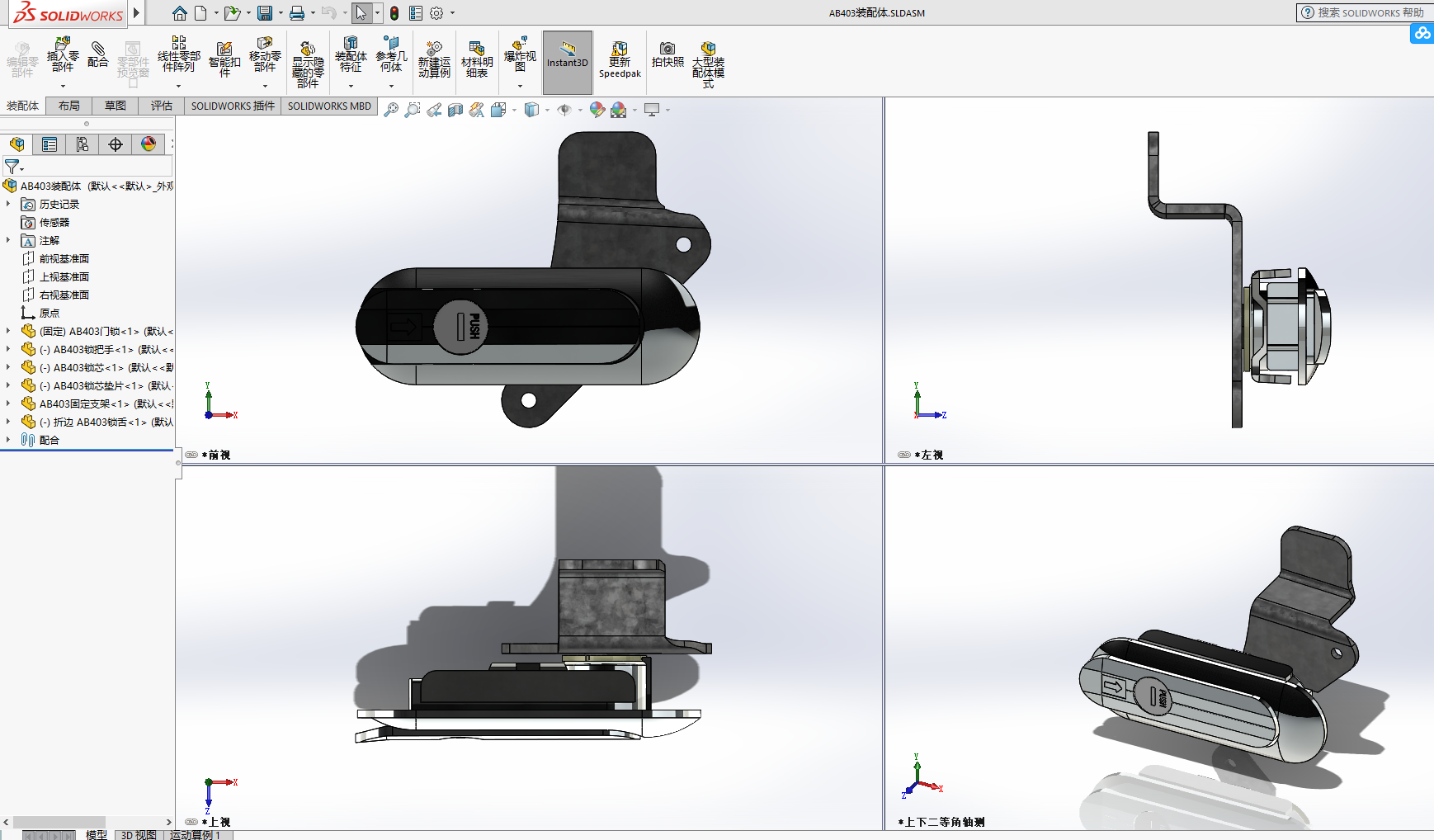
Task: Click 材料明细表 (Bill of Materials) tool
Action: (477, 59)
